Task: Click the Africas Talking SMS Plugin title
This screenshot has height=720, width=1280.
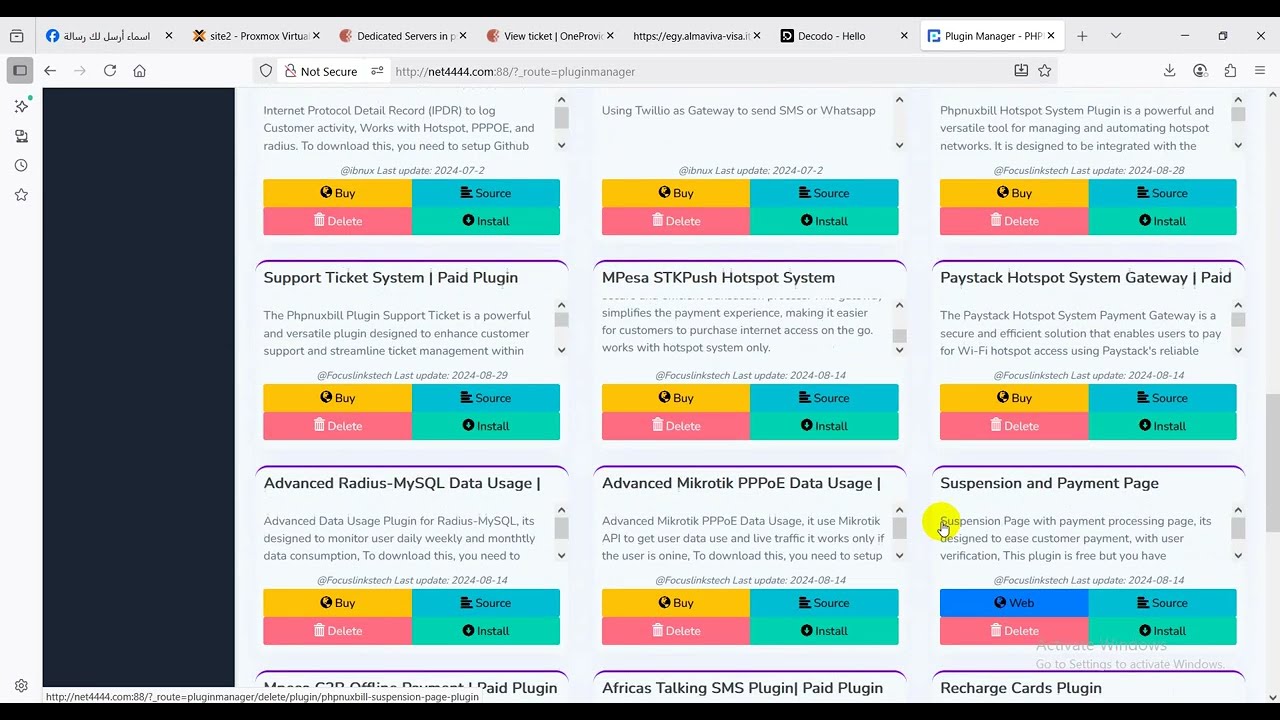Action: pyautogui.click(x=742, y=688)
